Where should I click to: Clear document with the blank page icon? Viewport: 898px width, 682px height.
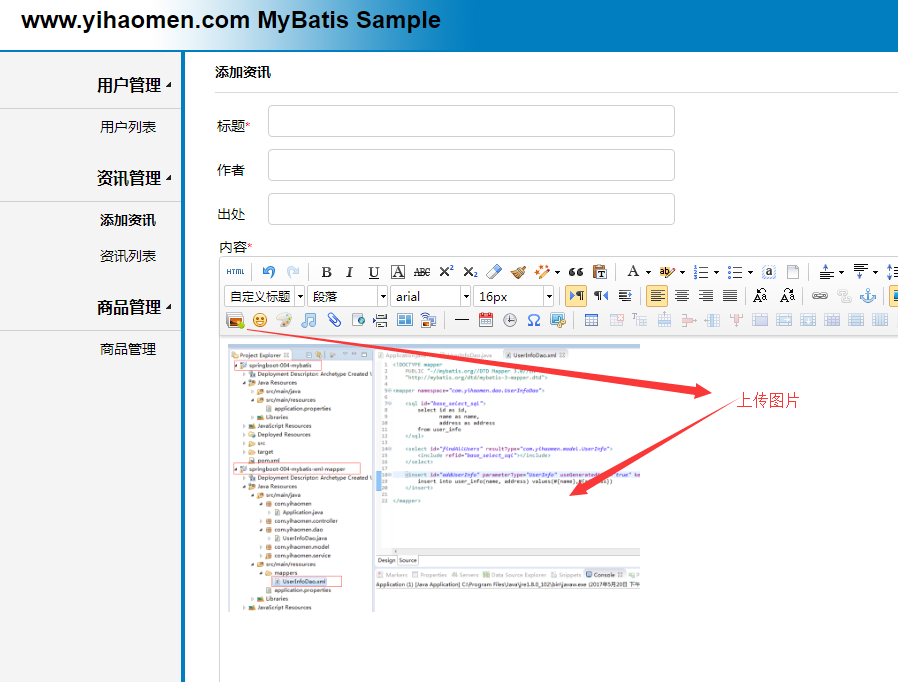click(x=793, y=272)
